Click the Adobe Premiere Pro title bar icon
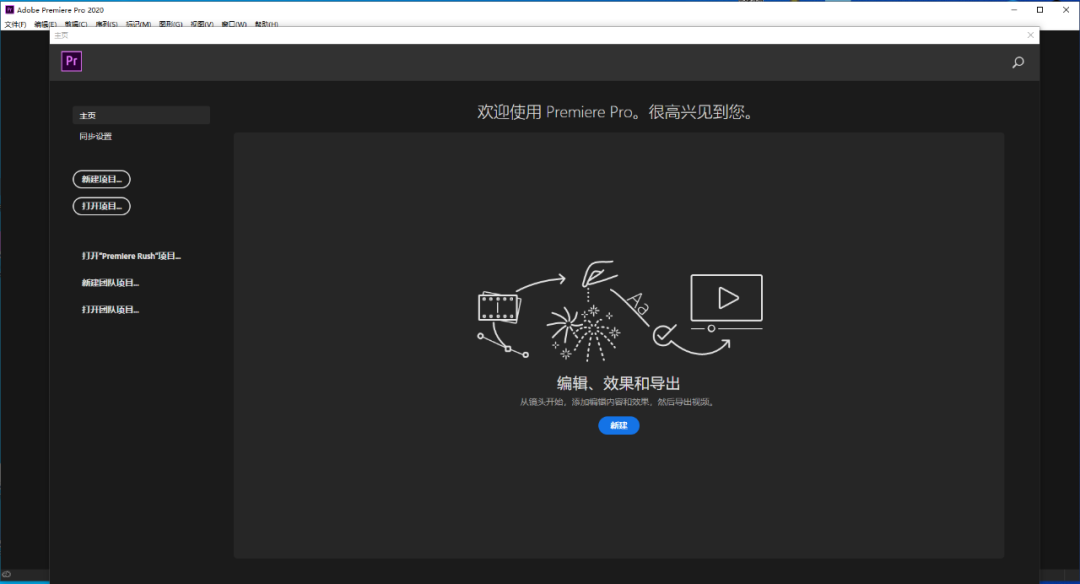 click(10, 10)
